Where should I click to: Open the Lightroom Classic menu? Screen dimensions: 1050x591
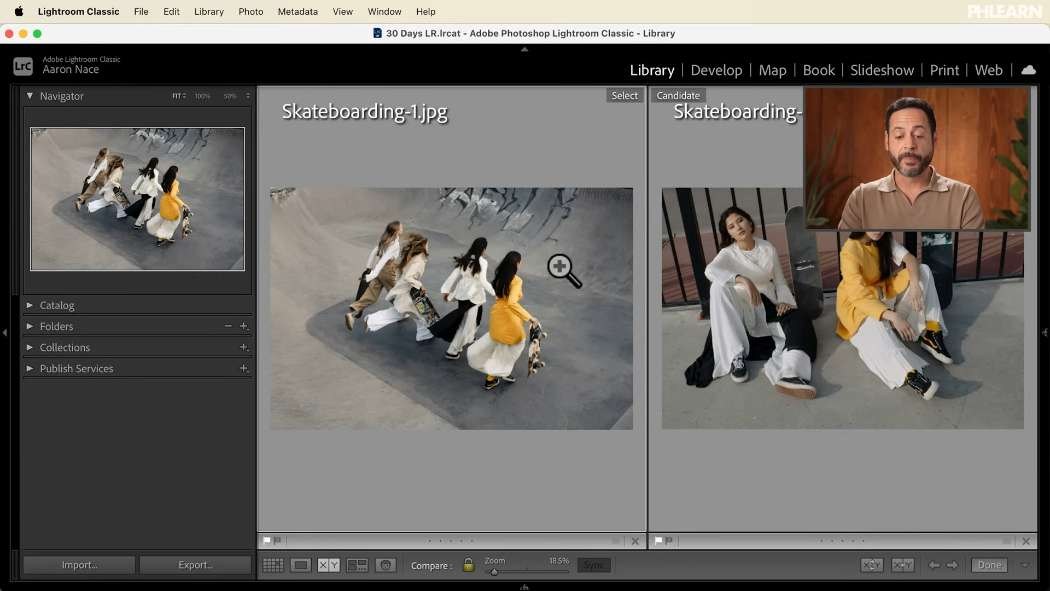pos(78,11)
